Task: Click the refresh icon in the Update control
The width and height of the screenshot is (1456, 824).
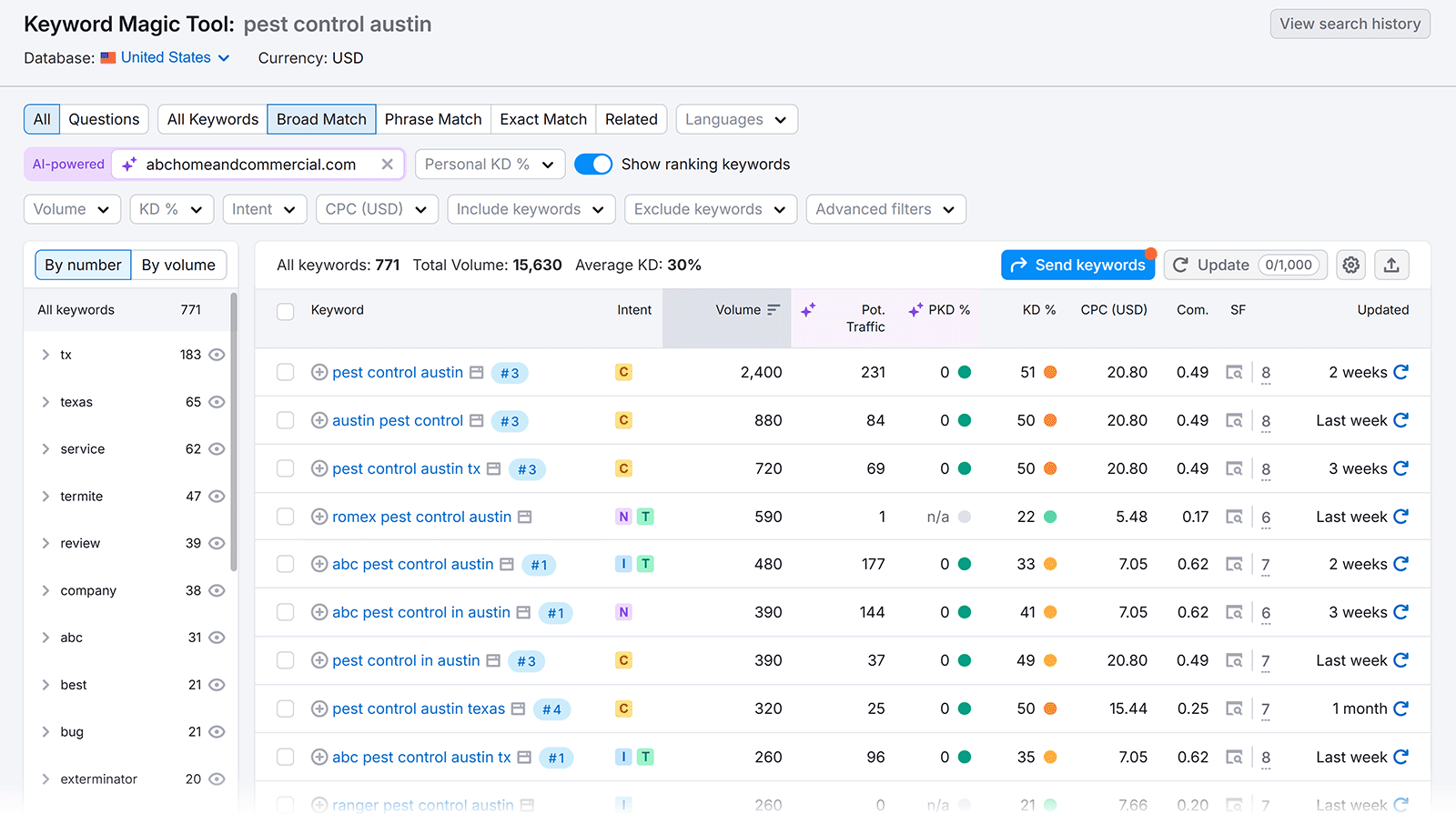Action: point(1180,265)
